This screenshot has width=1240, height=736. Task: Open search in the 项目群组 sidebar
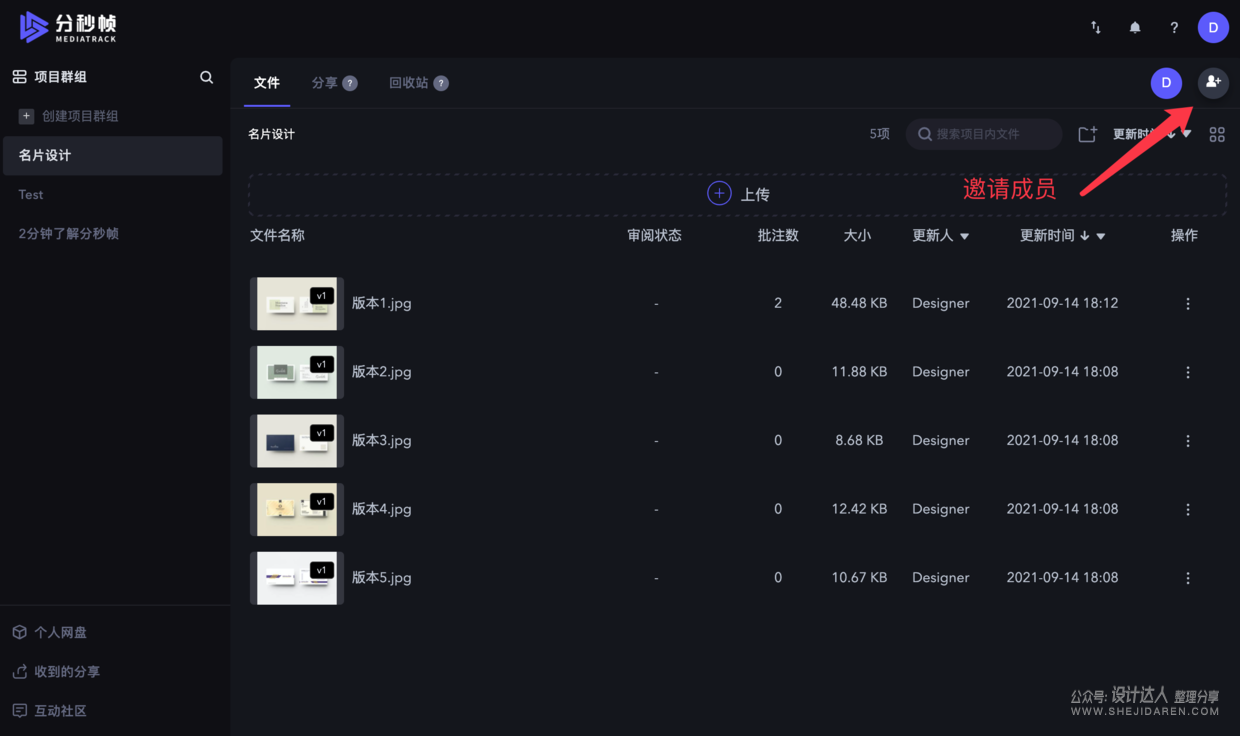[206, 76]
